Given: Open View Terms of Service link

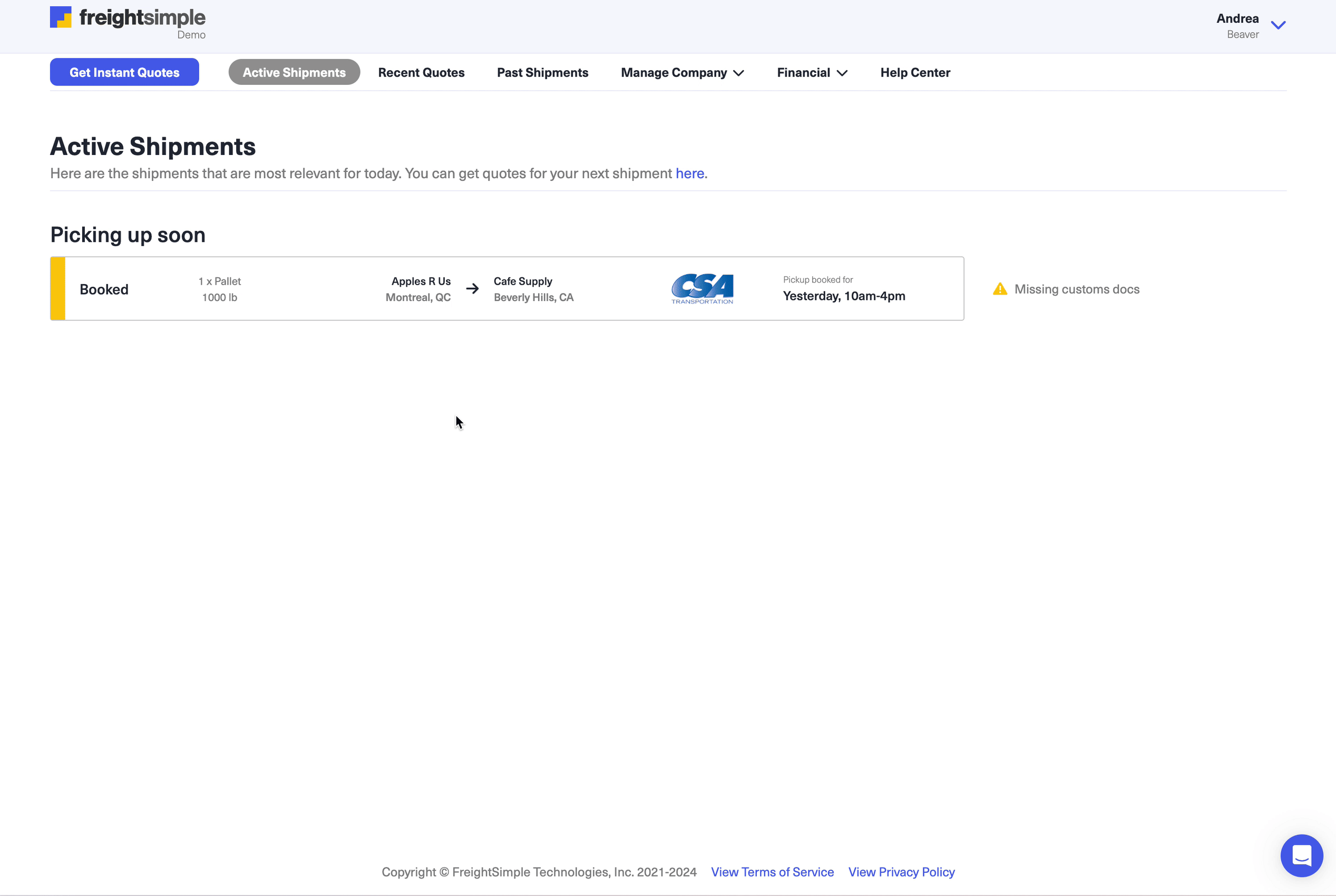Looking at the screenshot, I should (772, 872).
